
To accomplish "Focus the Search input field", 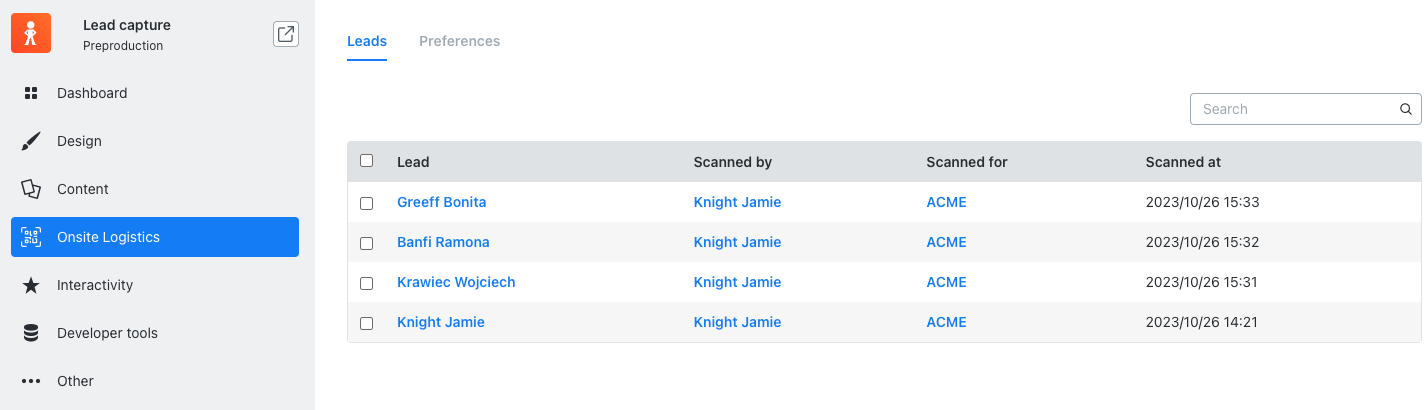I will pyautogui.click(x=1305, y=109).
